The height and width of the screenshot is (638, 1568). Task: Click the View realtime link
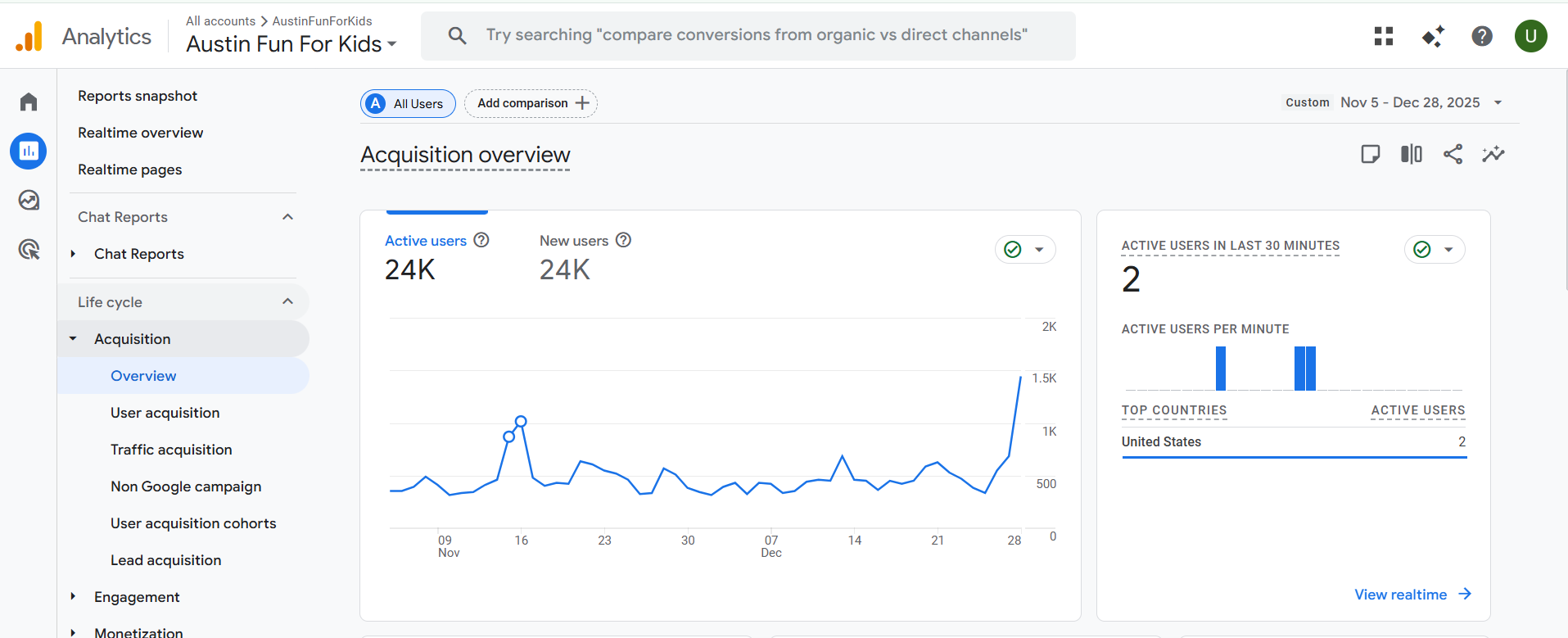click(x=1400, y=595)
